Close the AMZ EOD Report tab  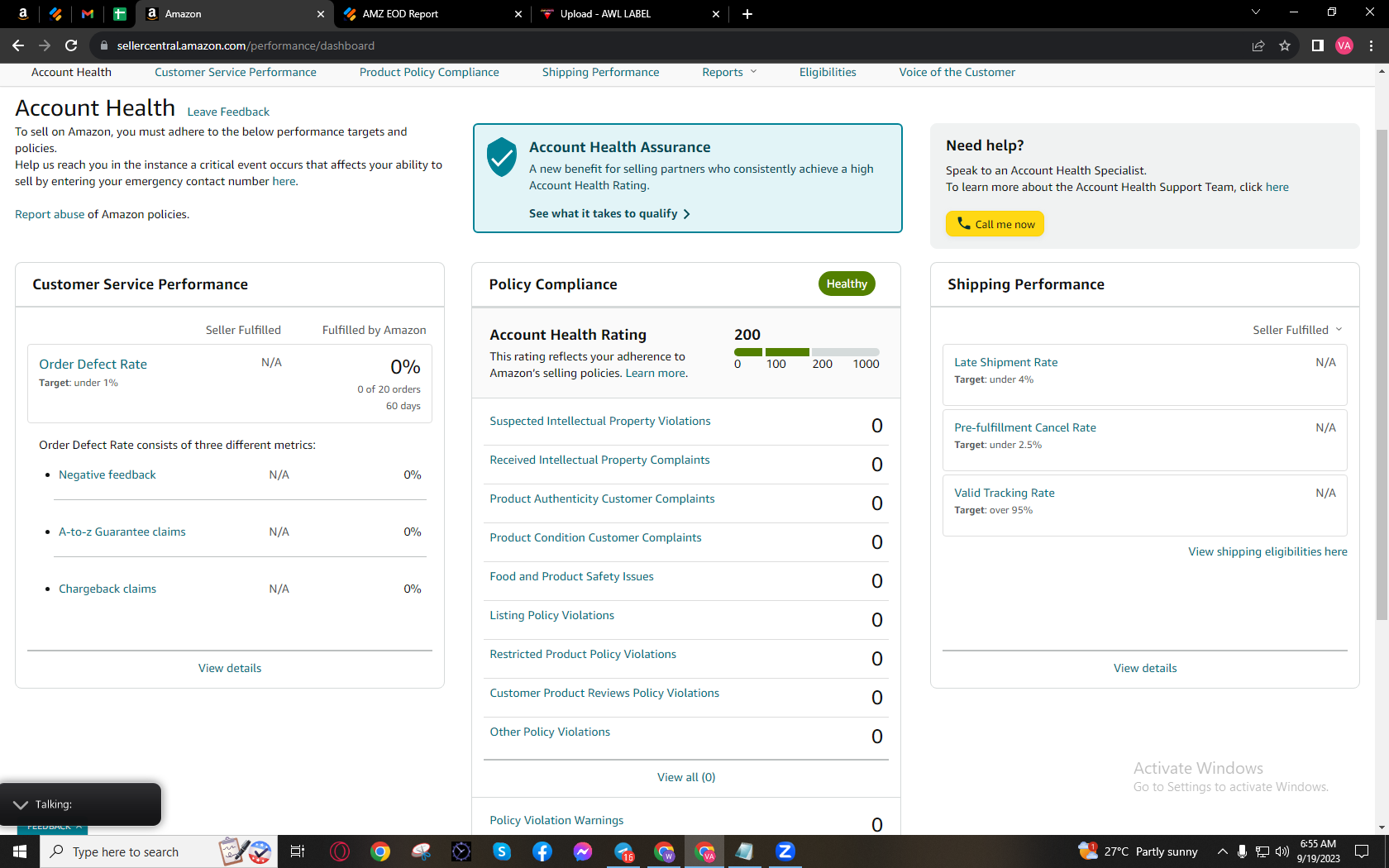click(x=518, y=13)
